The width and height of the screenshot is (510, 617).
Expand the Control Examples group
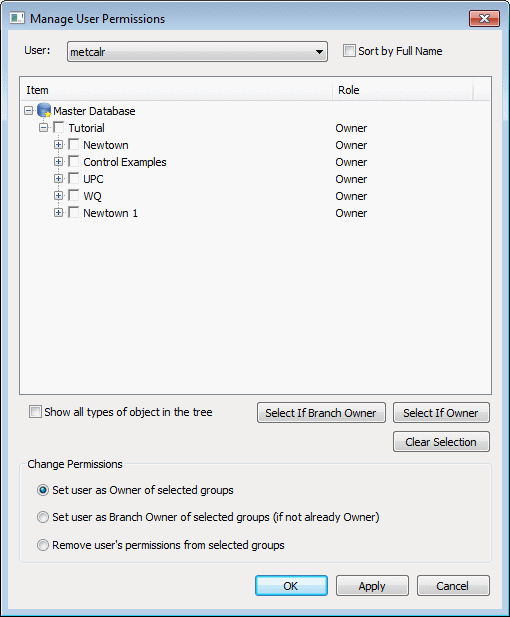[58, 162]
